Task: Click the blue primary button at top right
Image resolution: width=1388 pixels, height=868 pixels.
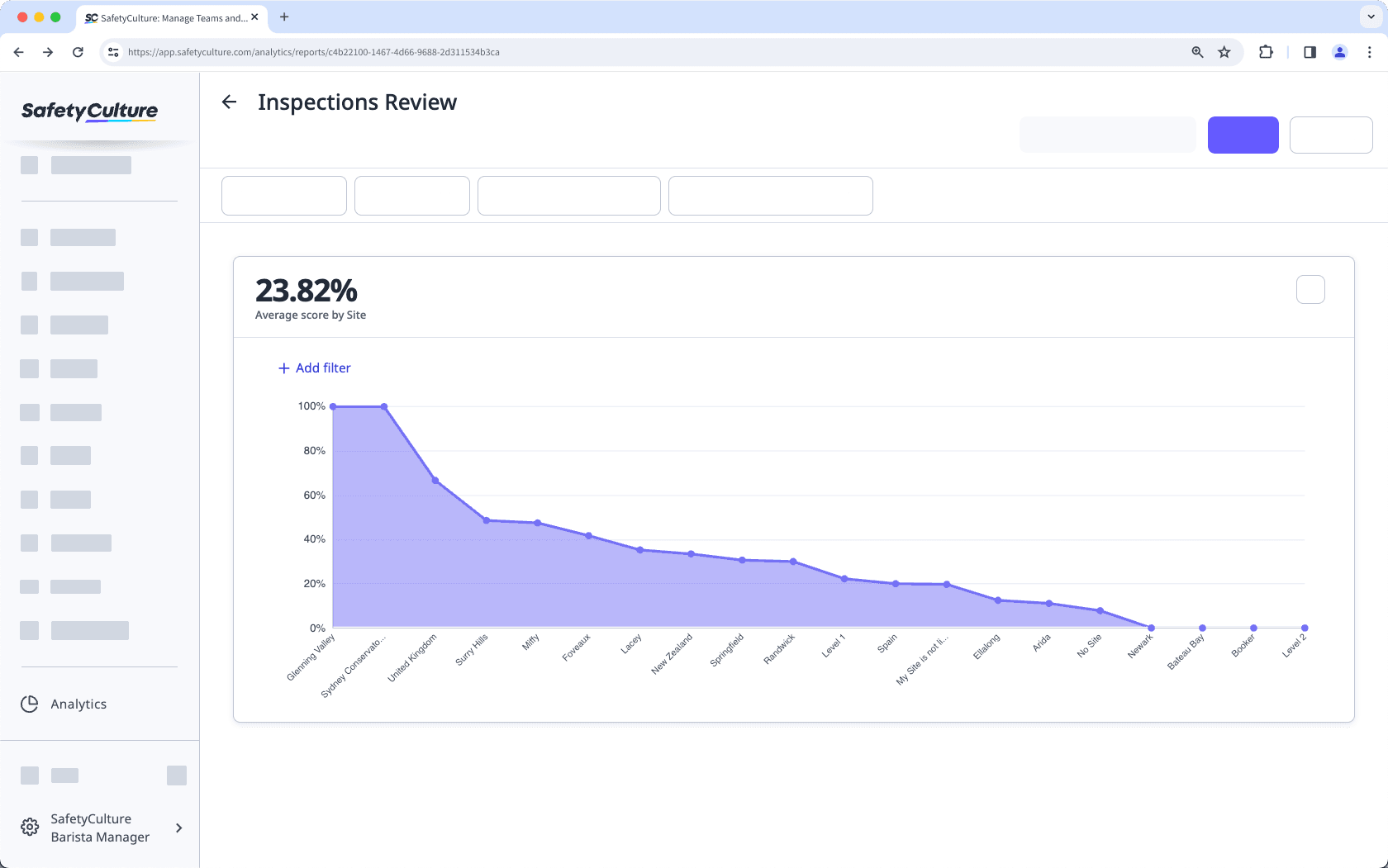Action: (1243, 135)
